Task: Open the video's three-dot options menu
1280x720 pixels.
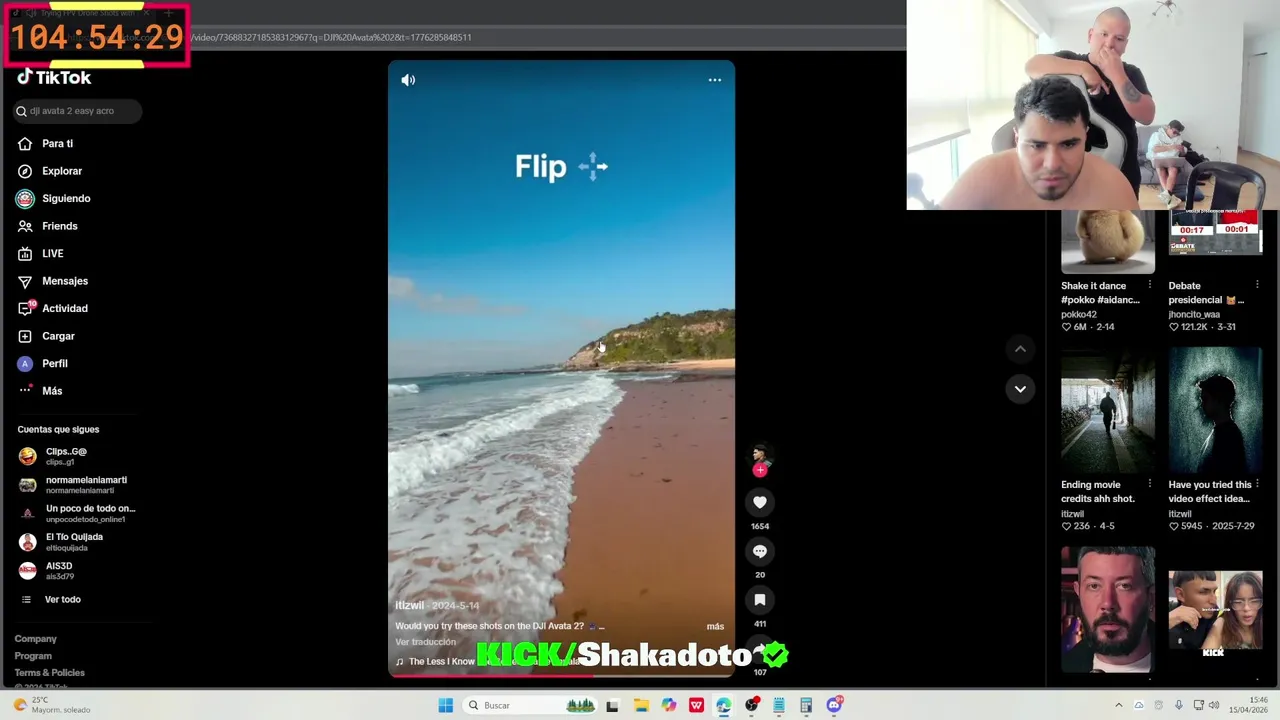Action: tap(714, 80)
